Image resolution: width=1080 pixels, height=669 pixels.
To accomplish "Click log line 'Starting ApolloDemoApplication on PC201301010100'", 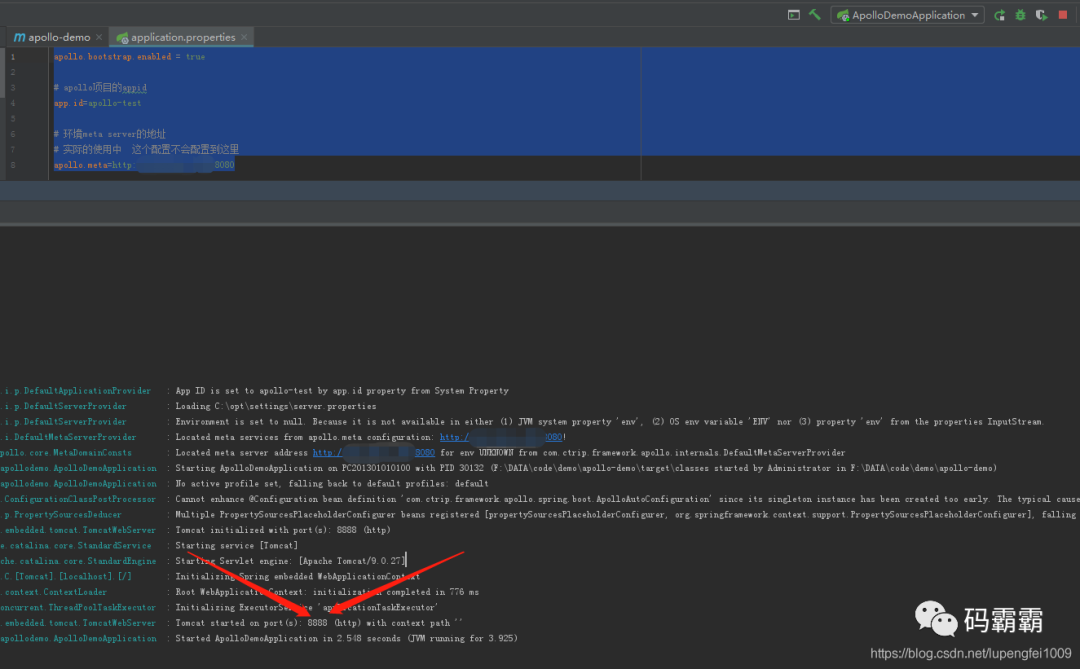I will coord(585,469).
